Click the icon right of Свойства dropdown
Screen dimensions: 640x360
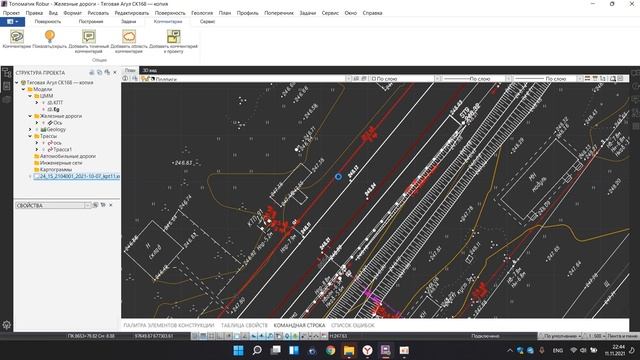(x=96, y=205)
